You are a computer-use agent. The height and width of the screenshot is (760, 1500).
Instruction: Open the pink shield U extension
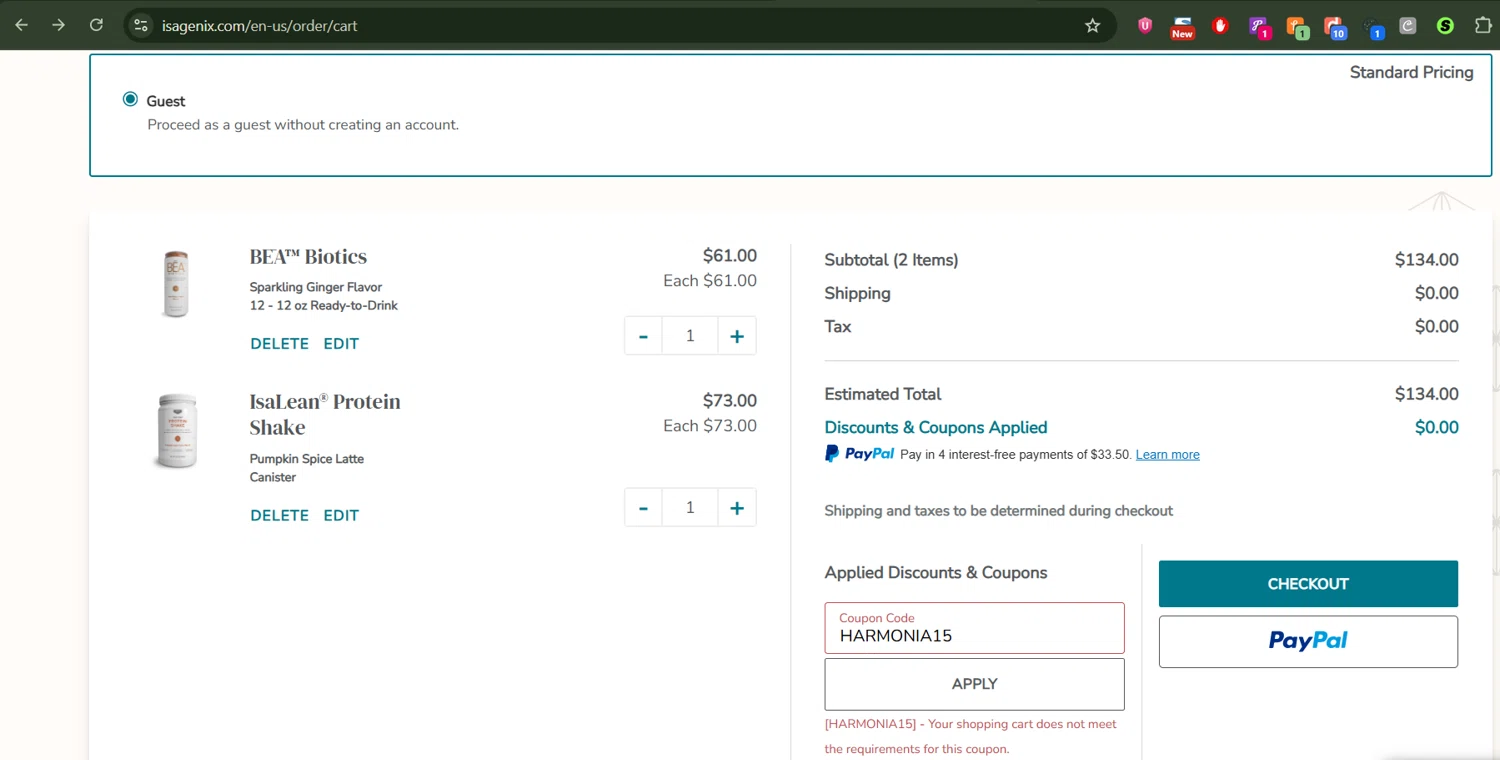coord(1145,26)
